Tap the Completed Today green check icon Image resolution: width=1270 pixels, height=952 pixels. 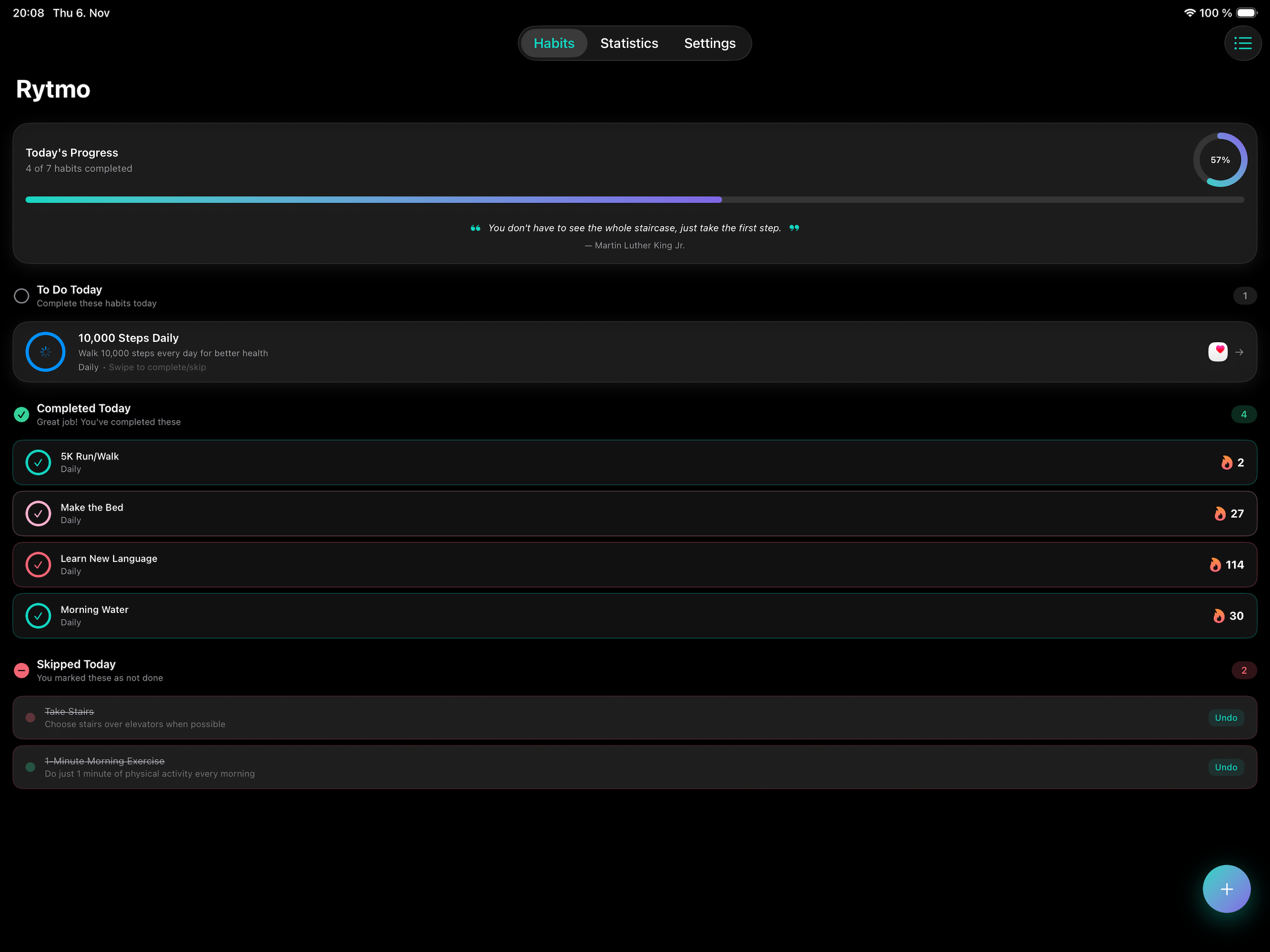(x=22, y=414)
